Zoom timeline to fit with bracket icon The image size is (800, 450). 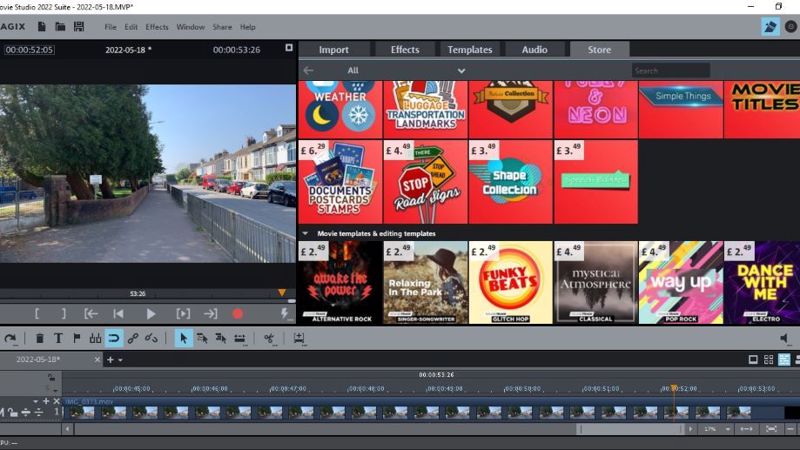[x=771, y=429]
